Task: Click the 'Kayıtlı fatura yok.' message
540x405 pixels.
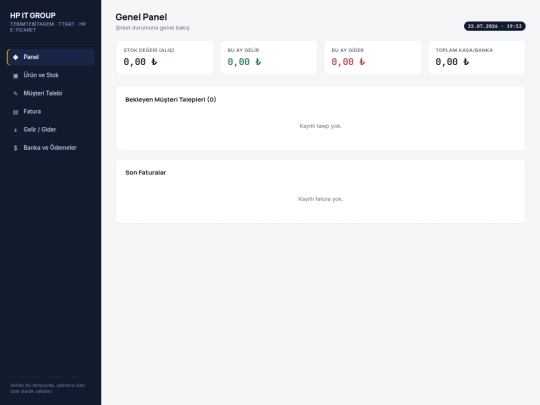Action: [321, 199]
